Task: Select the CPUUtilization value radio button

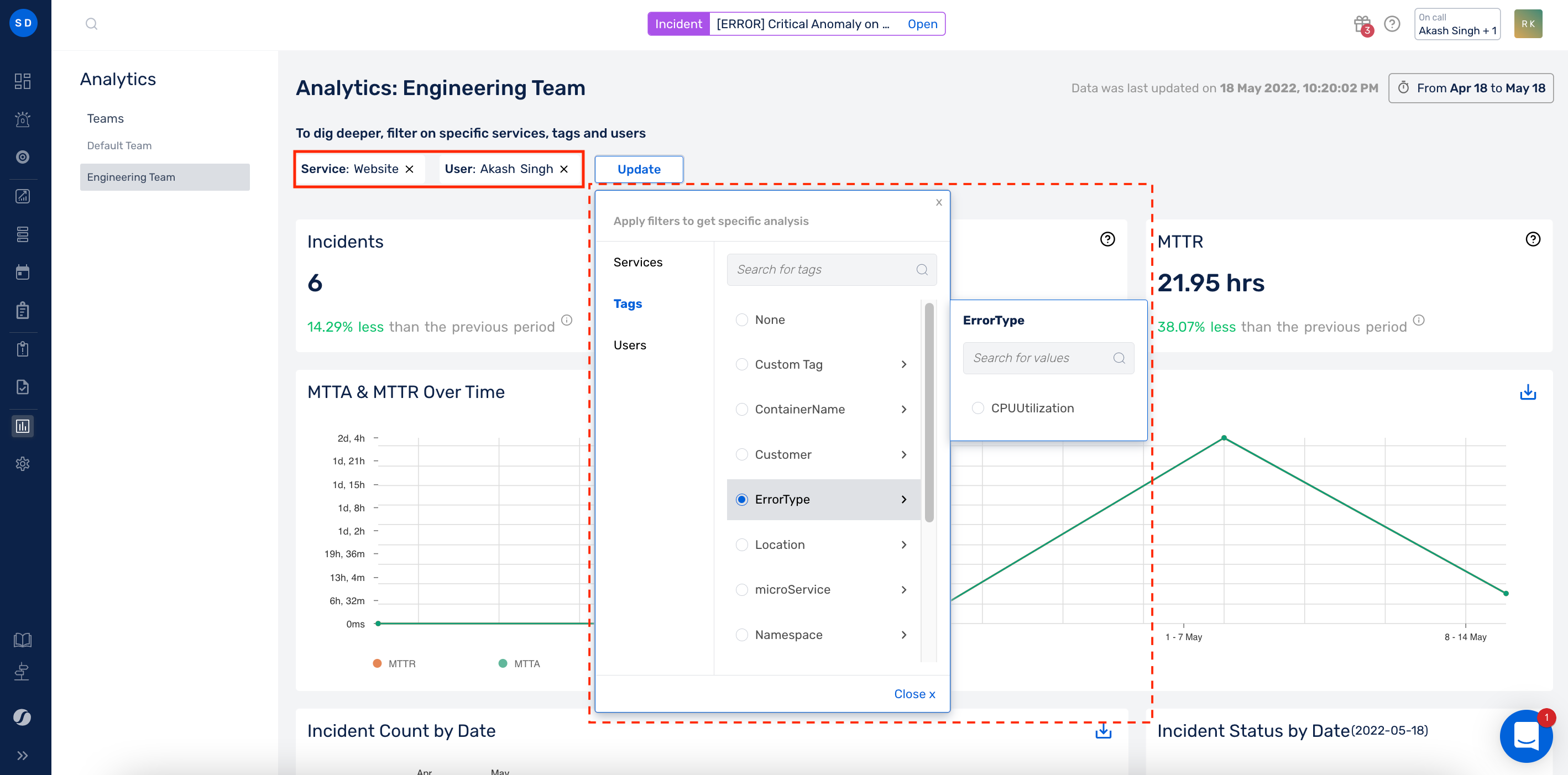Action: pyautogui.click(x=978, y=408)
